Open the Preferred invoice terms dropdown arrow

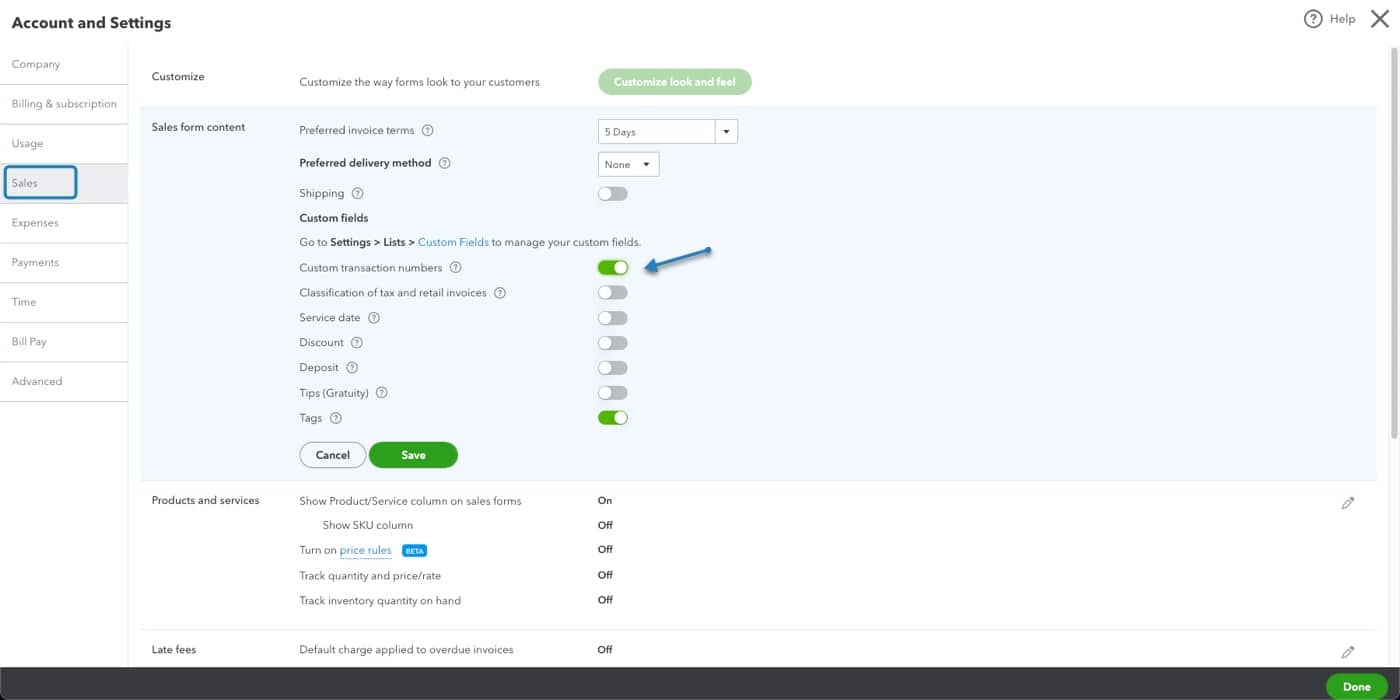click(x=727, y=131)
